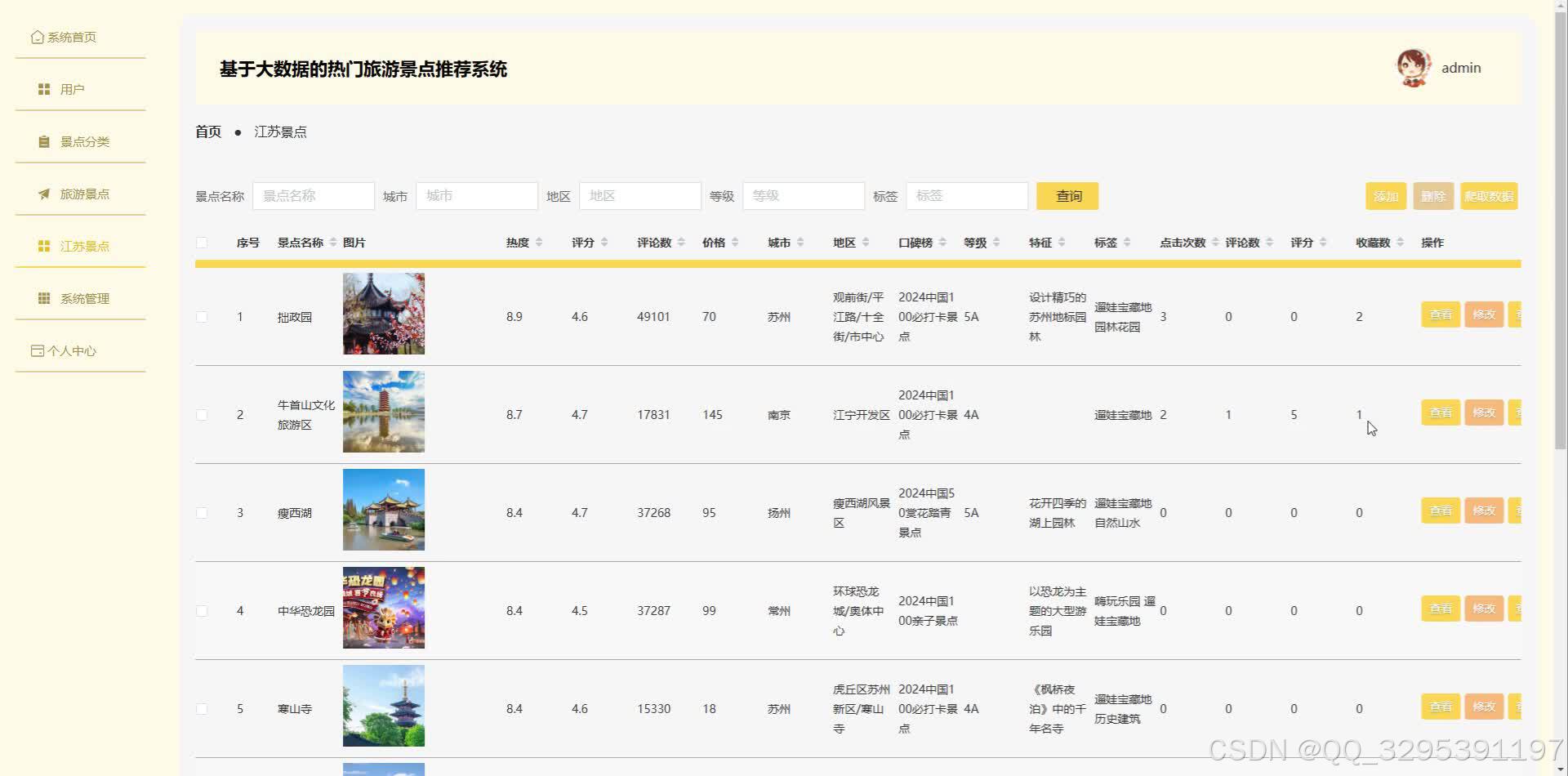Image resolution: width=1568 pixels, height=776 pixels.
Task: Click the 爬取数据 crawl button
Action: point(1489,196)
